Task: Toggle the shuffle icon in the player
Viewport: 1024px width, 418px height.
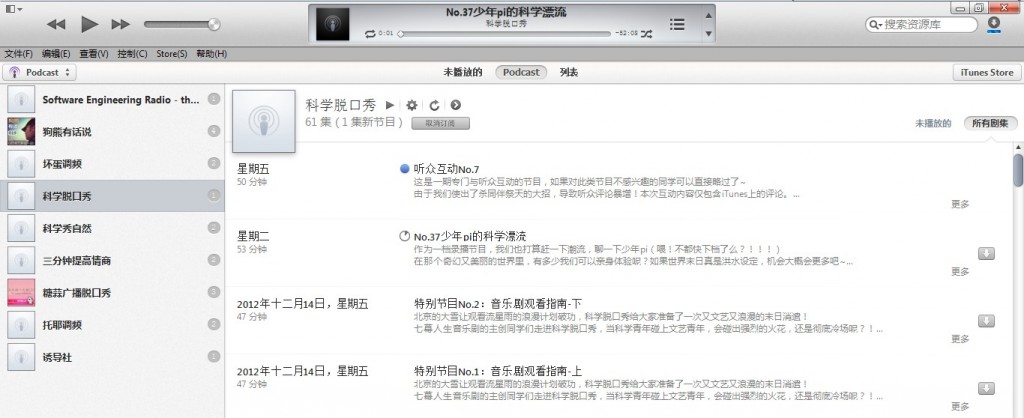Action: (x=646, y=33)
